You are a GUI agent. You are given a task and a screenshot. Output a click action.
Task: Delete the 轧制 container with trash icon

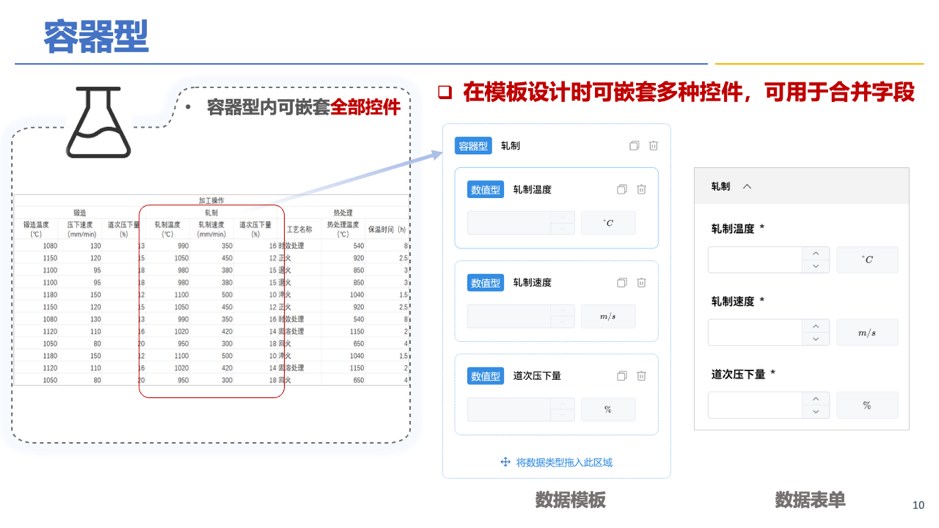(x=653, y=146)
